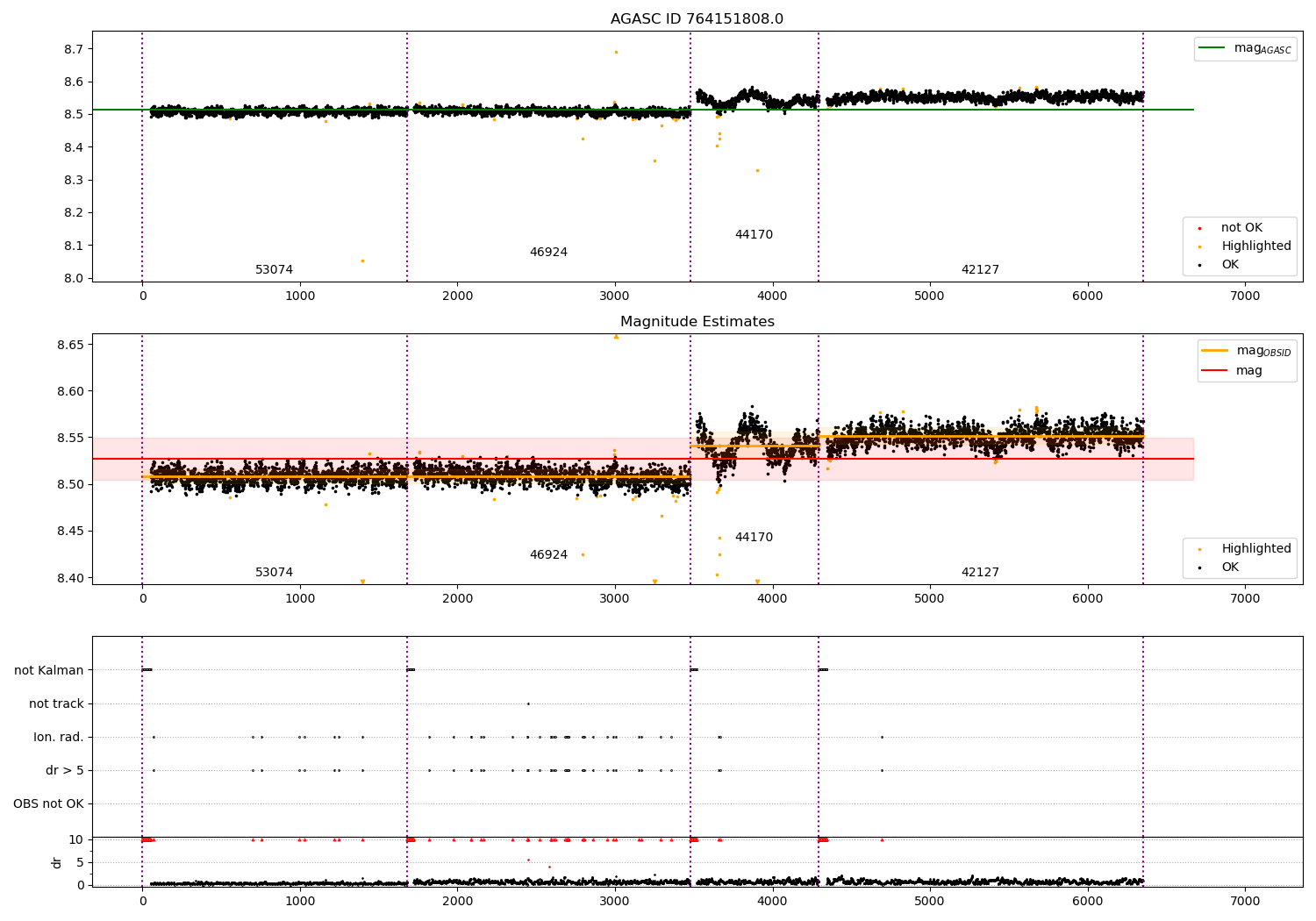1316x921 pixels.
Task: Click the 8.40 tick on middle plot y-axis
Action: pos(70,578)
